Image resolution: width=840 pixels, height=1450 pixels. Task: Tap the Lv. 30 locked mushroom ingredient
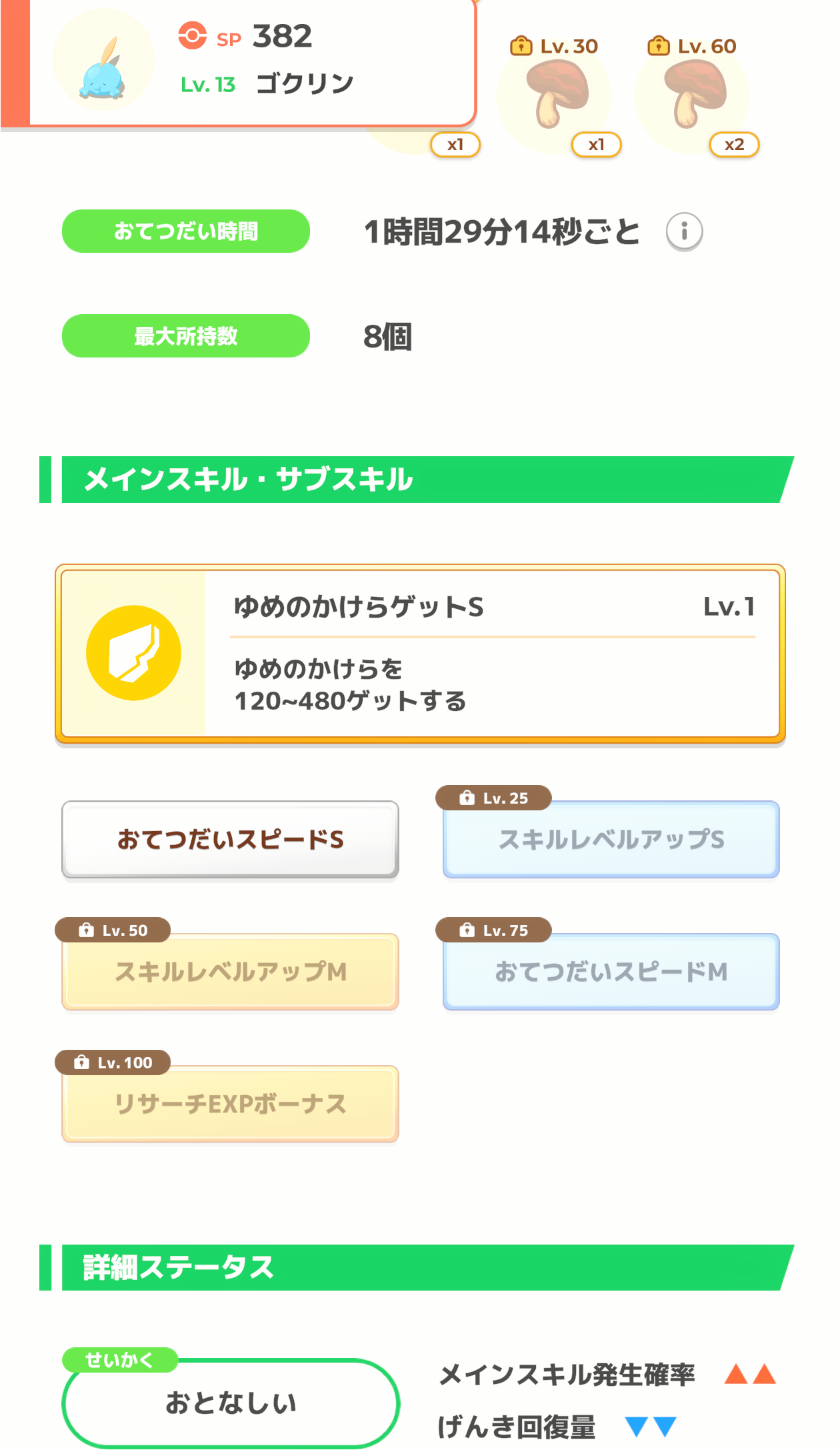[x=557, y=93]
